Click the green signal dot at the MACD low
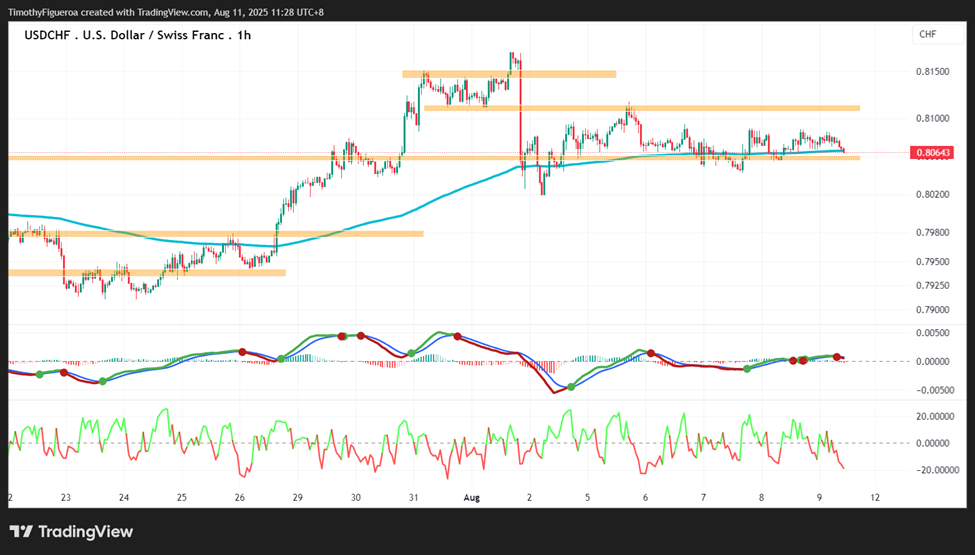This screenshot has height=555, width=975. point(571,387)
